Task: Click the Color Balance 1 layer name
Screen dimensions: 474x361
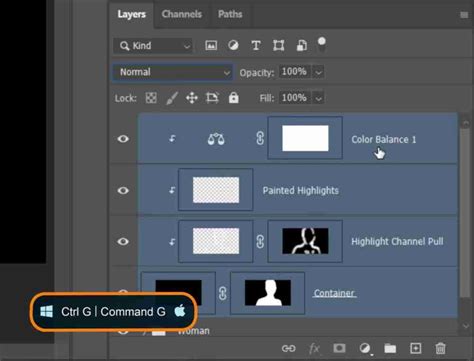Action: tap(384, 139)
